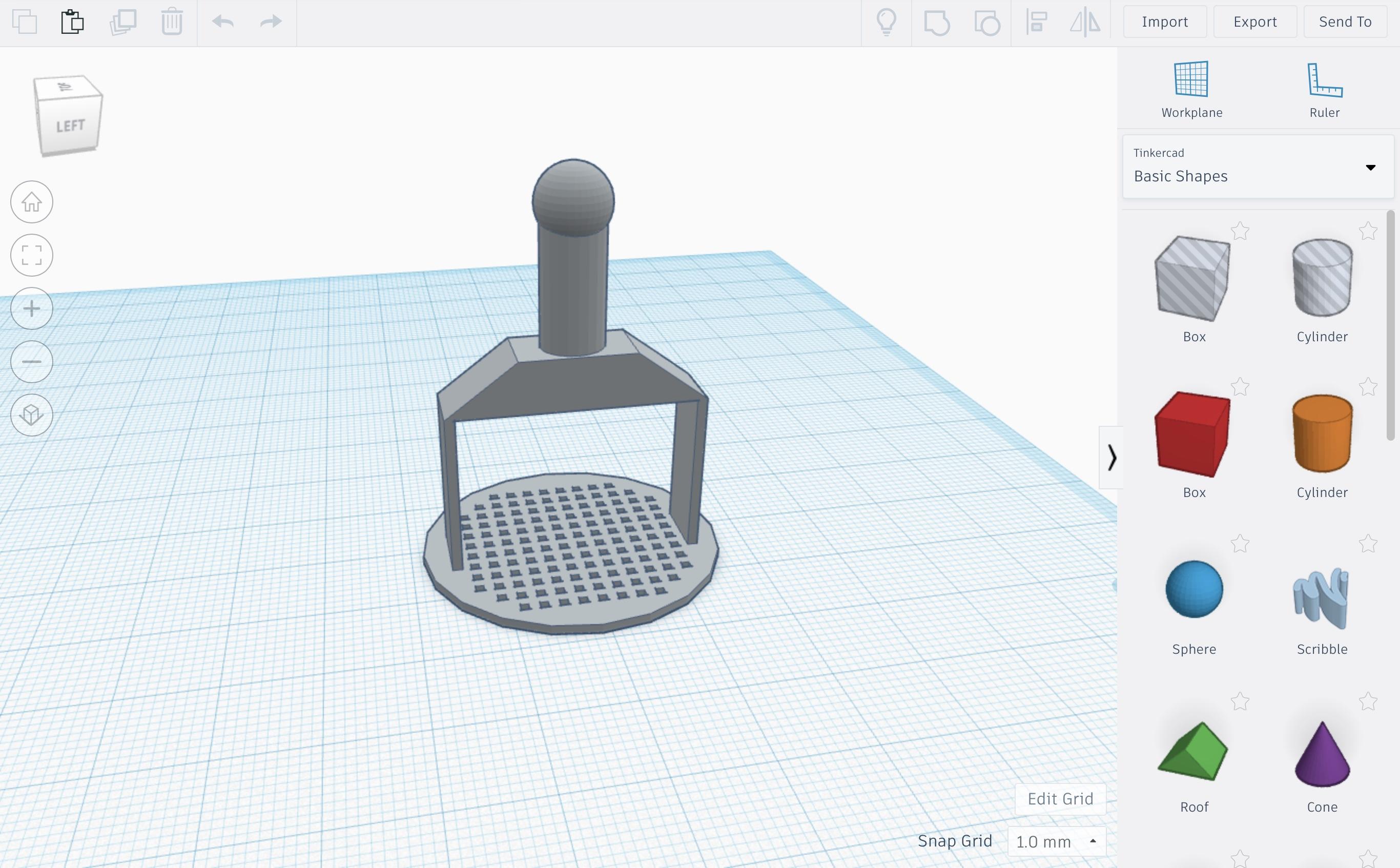
Task: Pick the striped hole Cylinder shape
Action: [x=1322, y=278]
